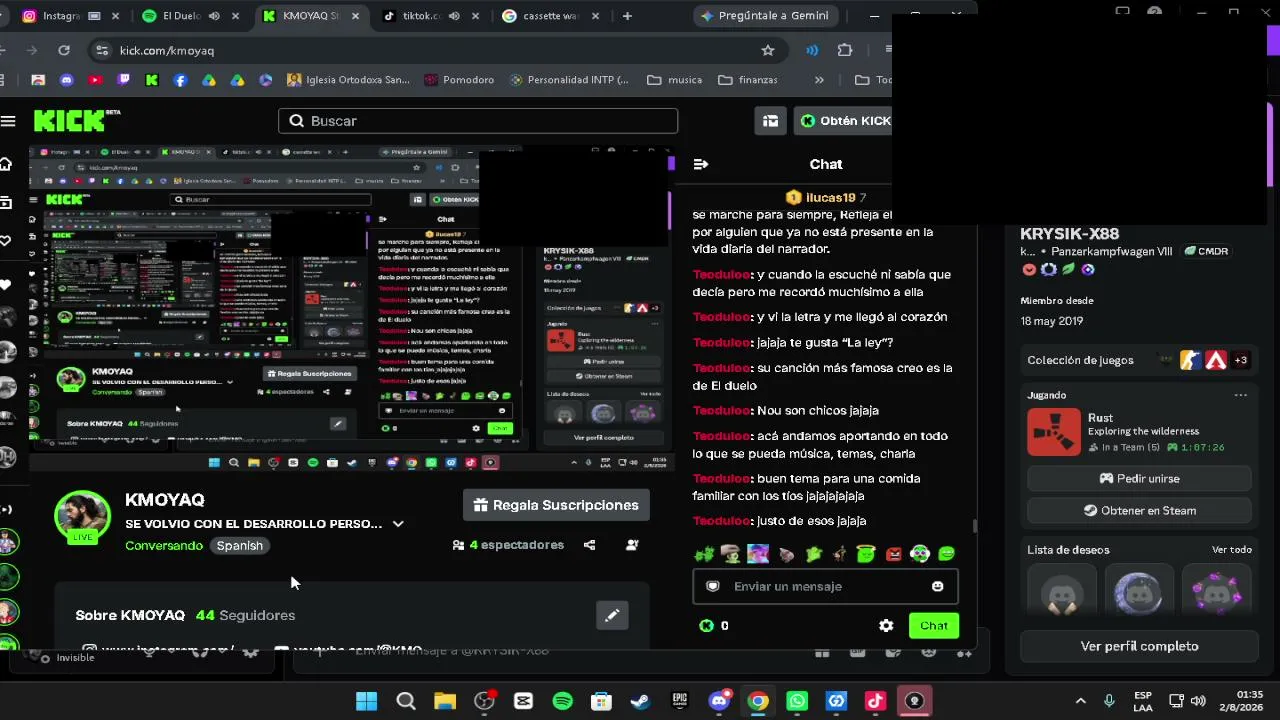
Task: Open the gift inventory icon beside Obtén KICK
Action: click(770, 121)
